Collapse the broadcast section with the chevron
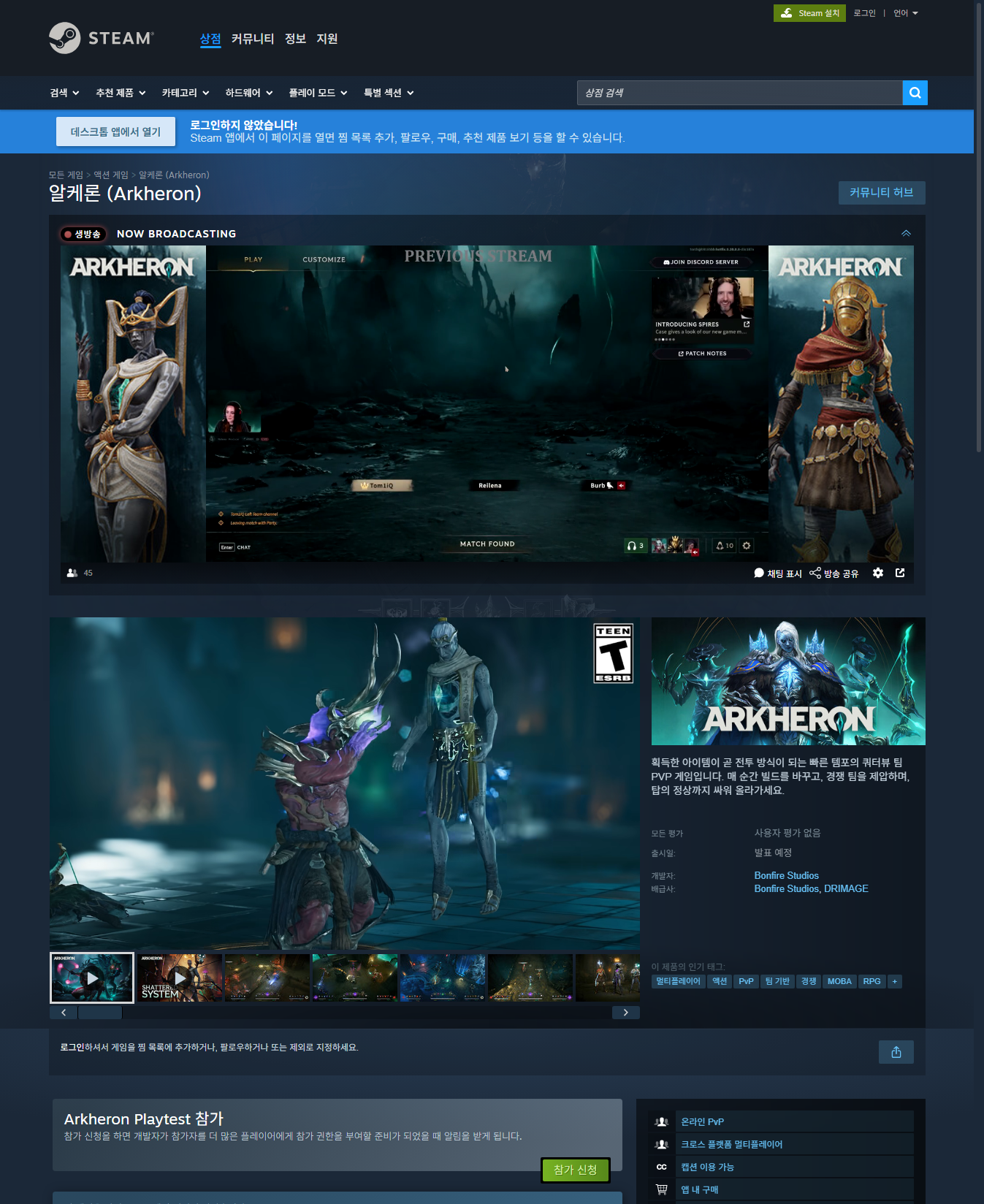 point(906,233)
